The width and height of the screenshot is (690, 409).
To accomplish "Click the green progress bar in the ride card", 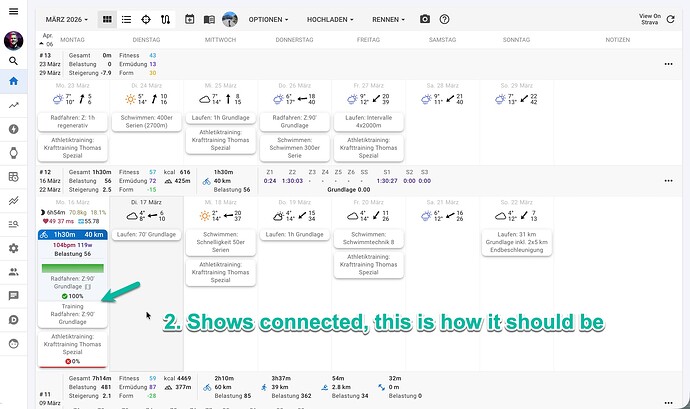I will coord(69,268).
